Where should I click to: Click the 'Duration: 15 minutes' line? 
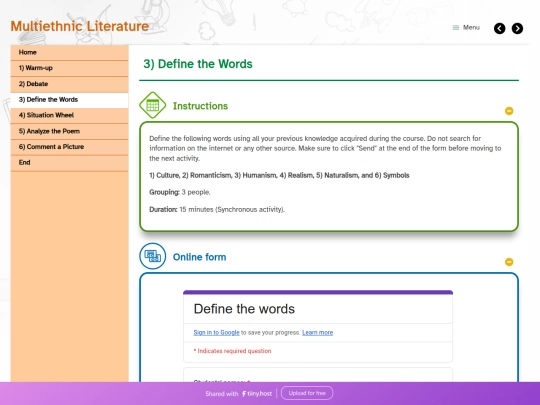click(217, 209)
